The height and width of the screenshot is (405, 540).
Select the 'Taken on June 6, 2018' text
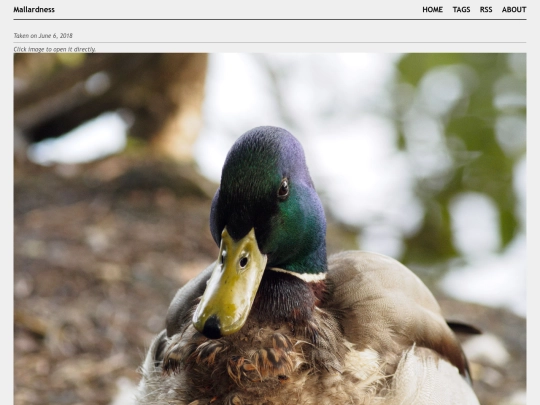[43, 35]
